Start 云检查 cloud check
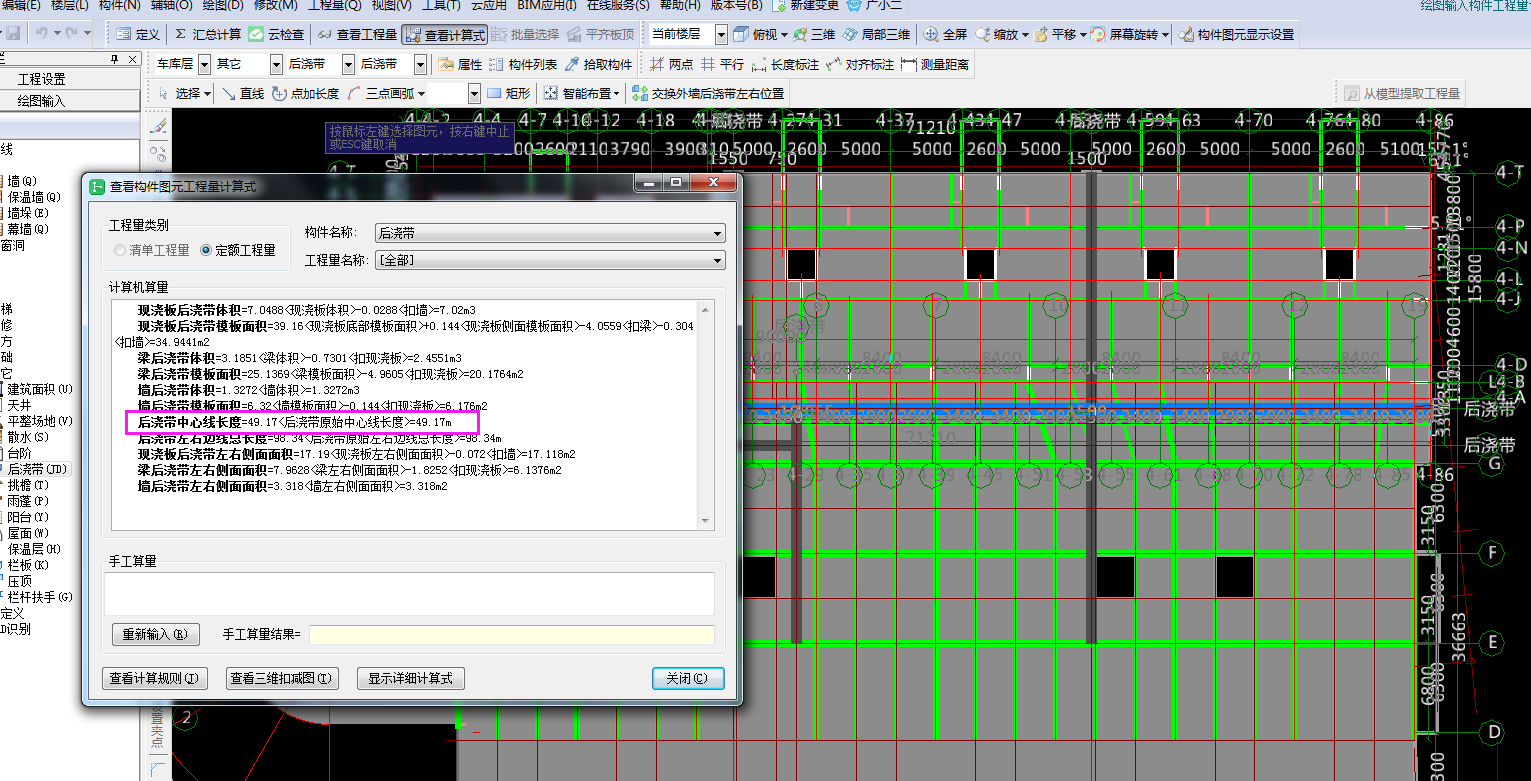 click(x=277, y=34)
